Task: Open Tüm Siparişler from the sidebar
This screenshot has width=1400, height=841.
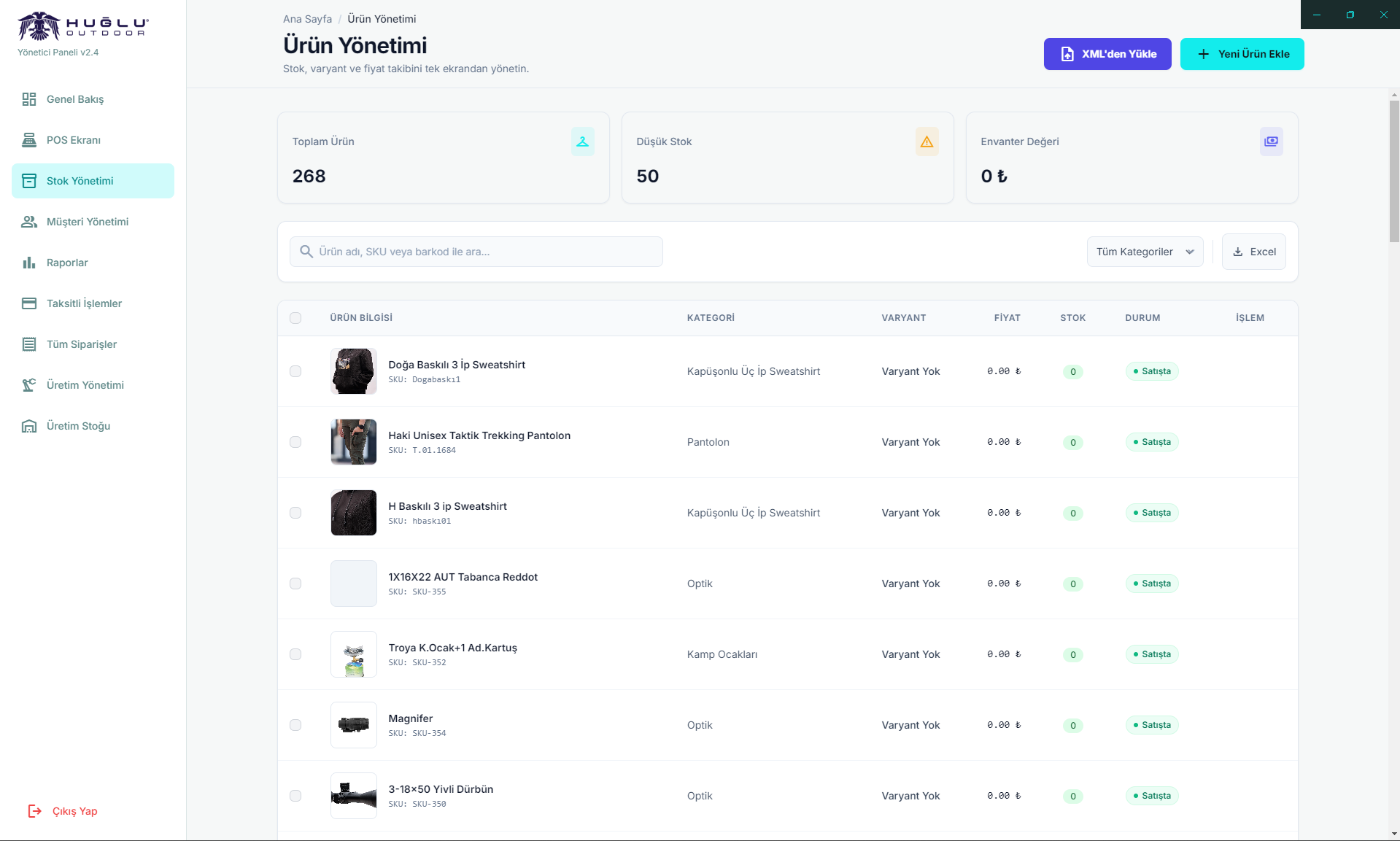Action: pos(82,344)
